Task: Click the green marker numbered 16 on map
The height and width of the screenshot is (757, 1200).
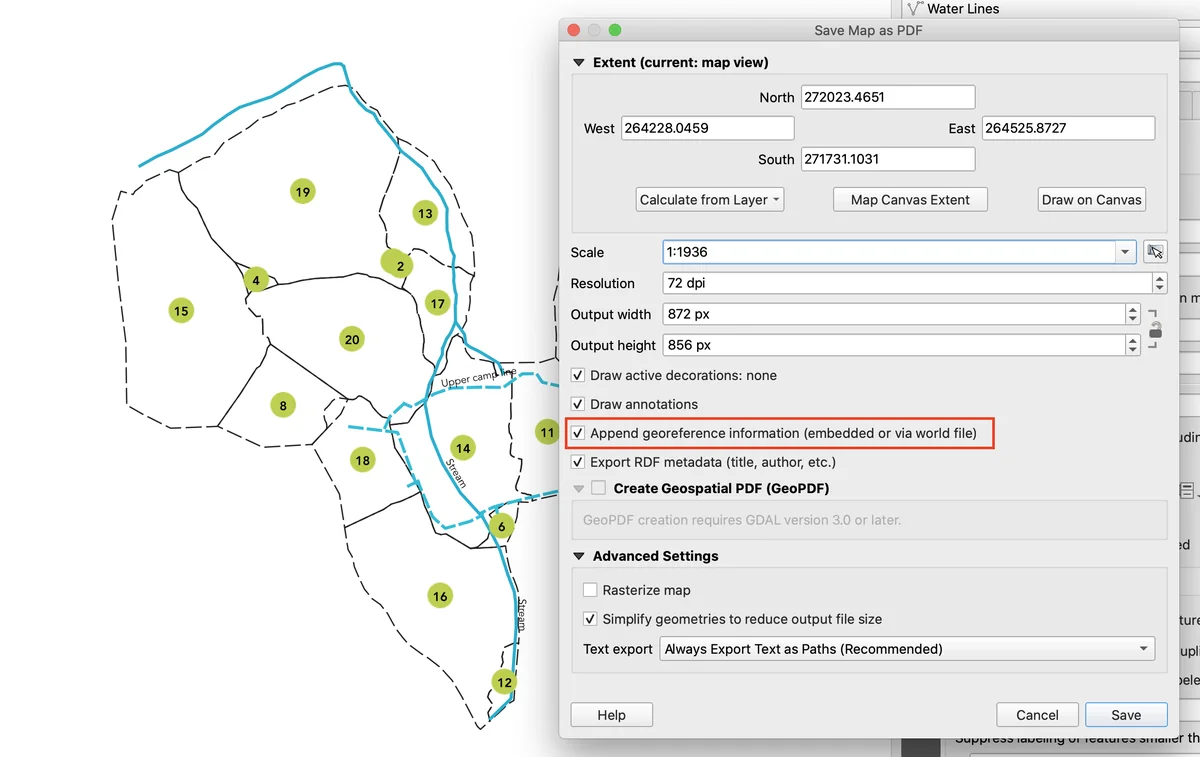Action: click(440, 596)
